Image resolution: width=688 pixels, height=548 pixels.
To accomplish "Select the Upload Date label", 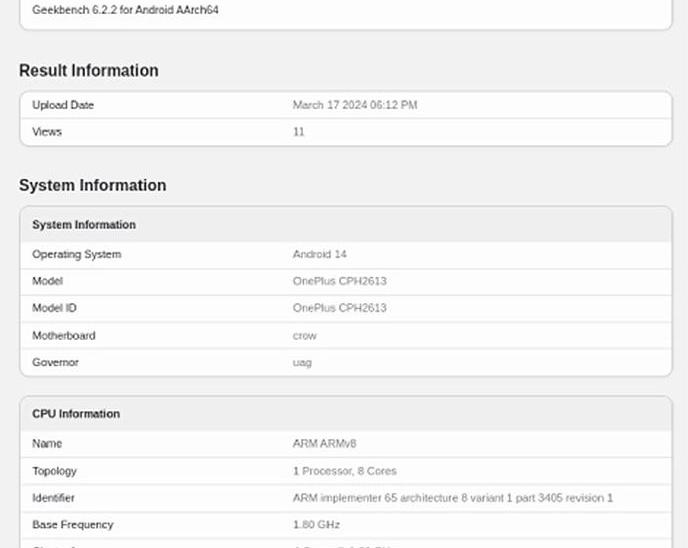I will coord(63,105).
